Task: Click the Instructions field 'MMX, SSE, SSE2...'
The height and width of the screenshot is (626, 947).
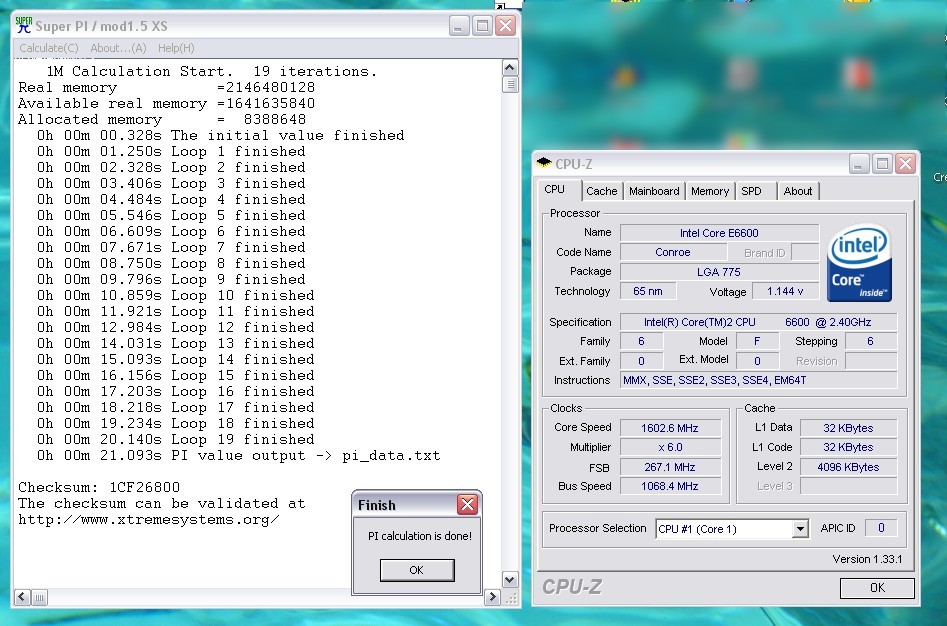Action: pos(759,380)
